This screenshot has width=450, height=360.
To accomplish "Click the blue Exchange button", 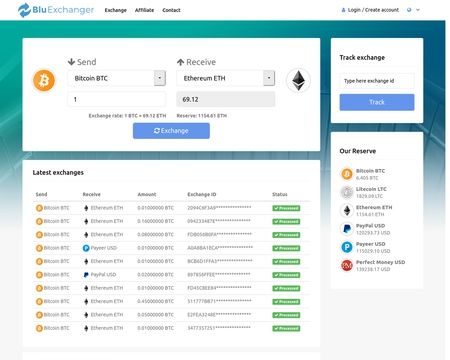I will 171,131.
